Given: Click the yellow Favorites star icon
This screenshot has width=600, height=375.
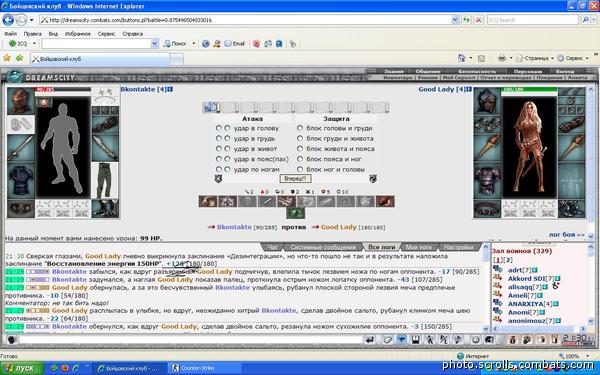Looking at the screenshot, I should 7,58.
